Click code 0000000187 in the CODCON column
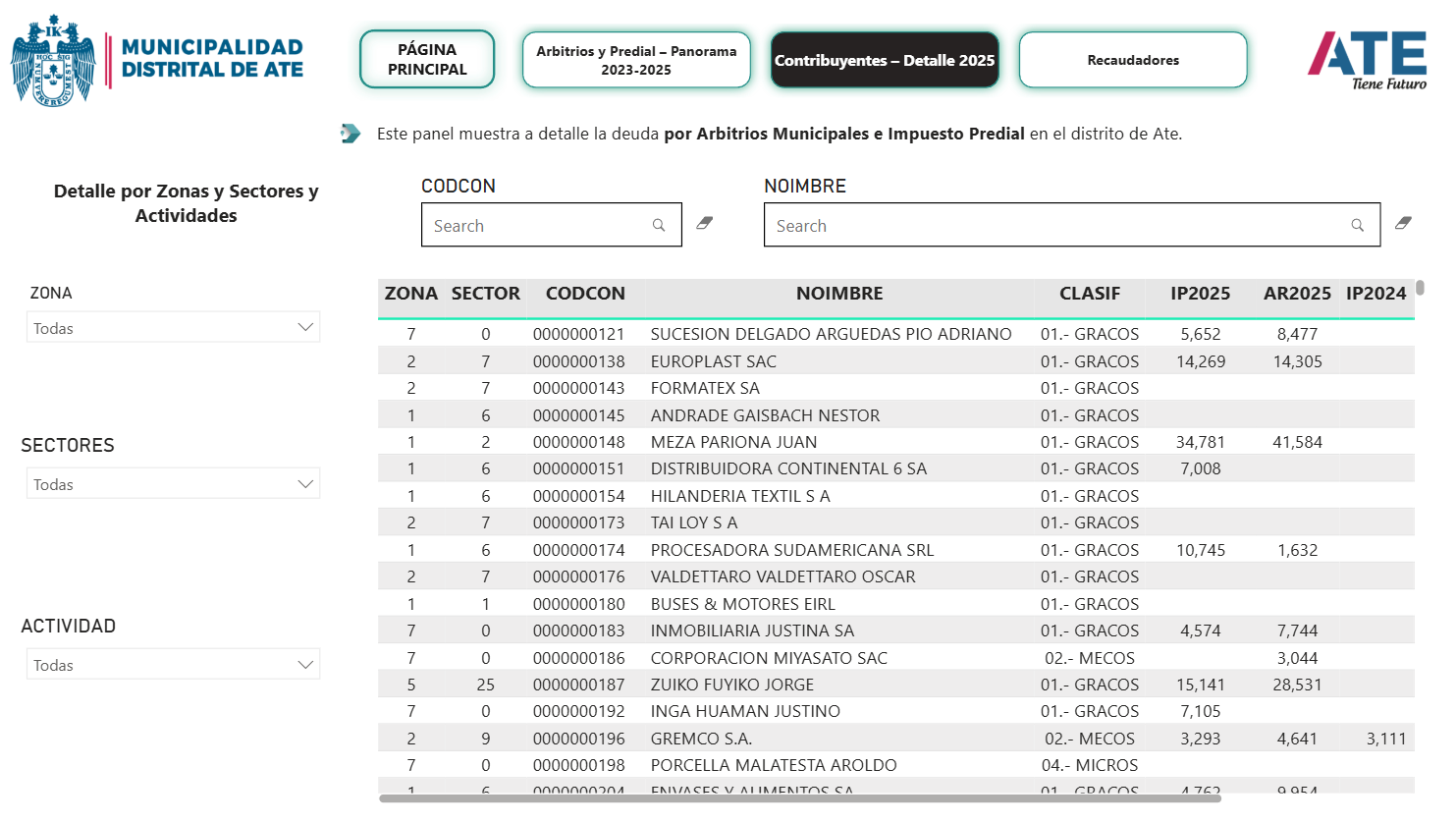This screenshot has height=823, width=1456. [x=579, y=685]
